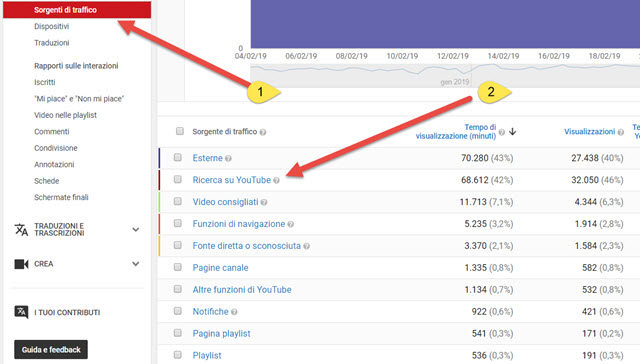Viewport: 640px width, 364px height.
Task: Open the Traduzioni e Trascrizioni translate icon
Action: [21, 230]
